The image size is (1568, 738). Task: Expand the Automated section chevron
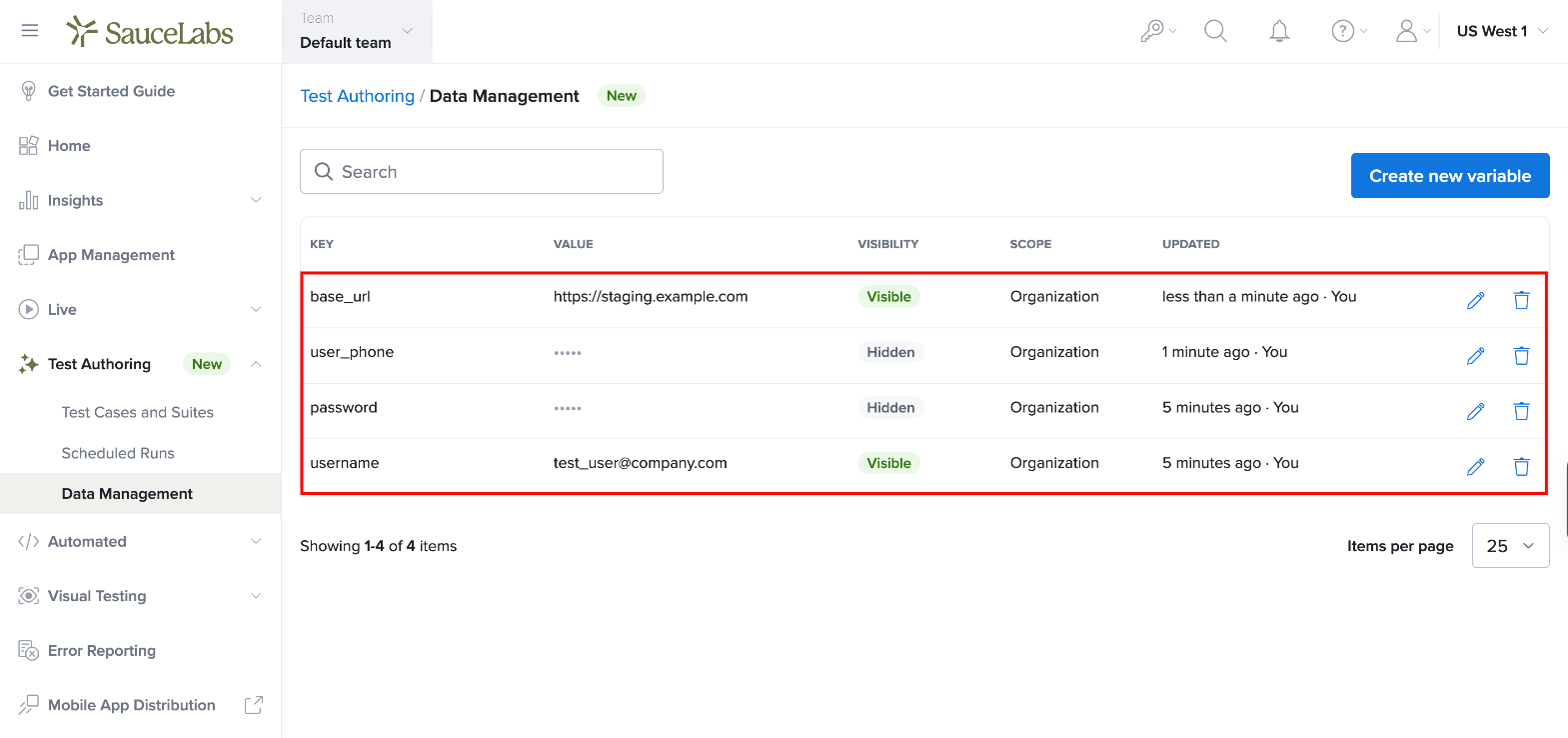pos(256,541)
